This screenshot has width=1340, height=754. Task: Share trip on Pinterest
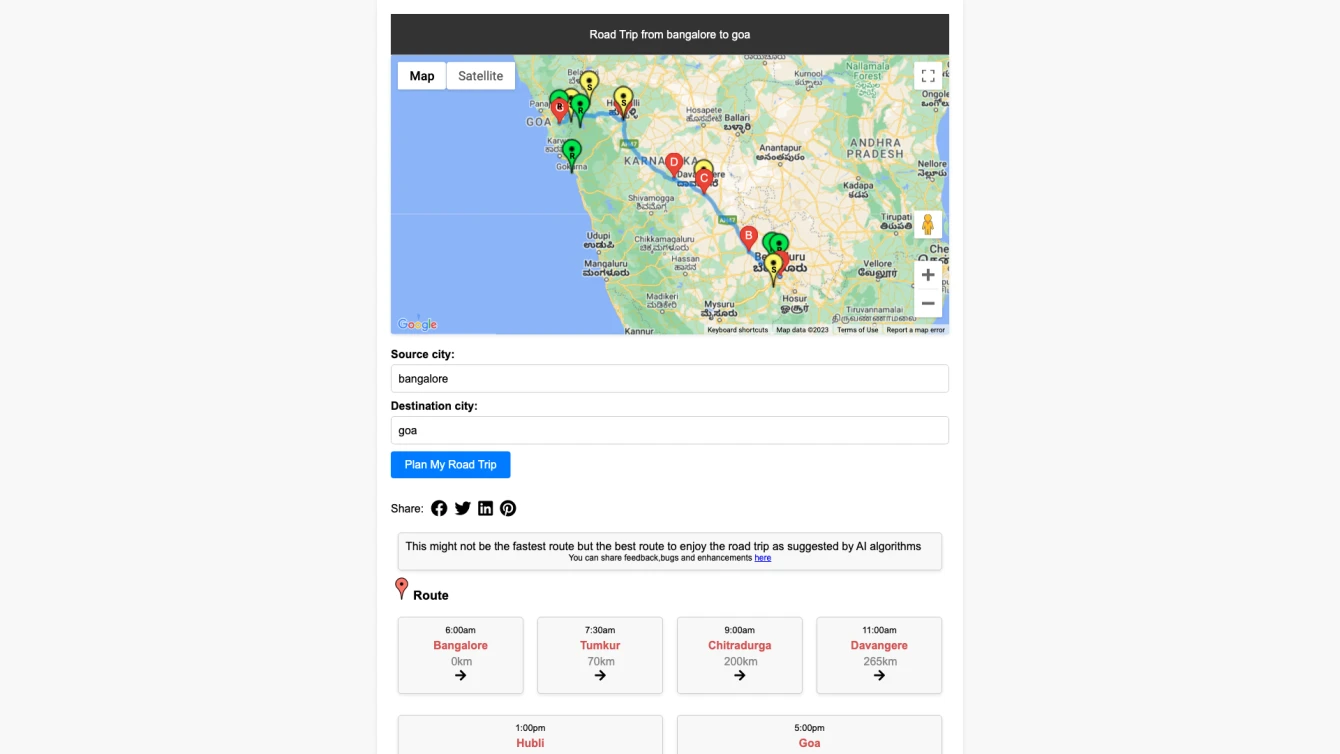508,508
